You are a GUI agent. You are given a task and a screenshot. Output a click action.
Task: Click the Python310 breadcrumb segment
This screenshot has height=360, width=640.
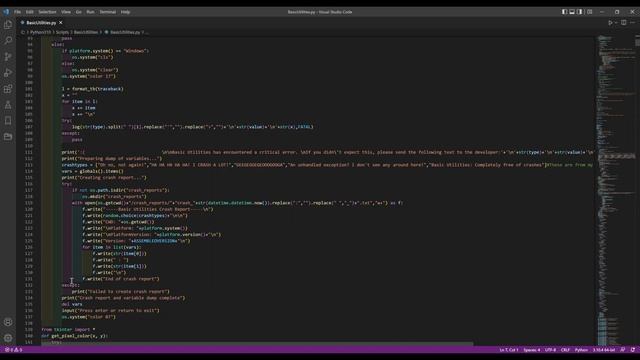pos(40,32)
